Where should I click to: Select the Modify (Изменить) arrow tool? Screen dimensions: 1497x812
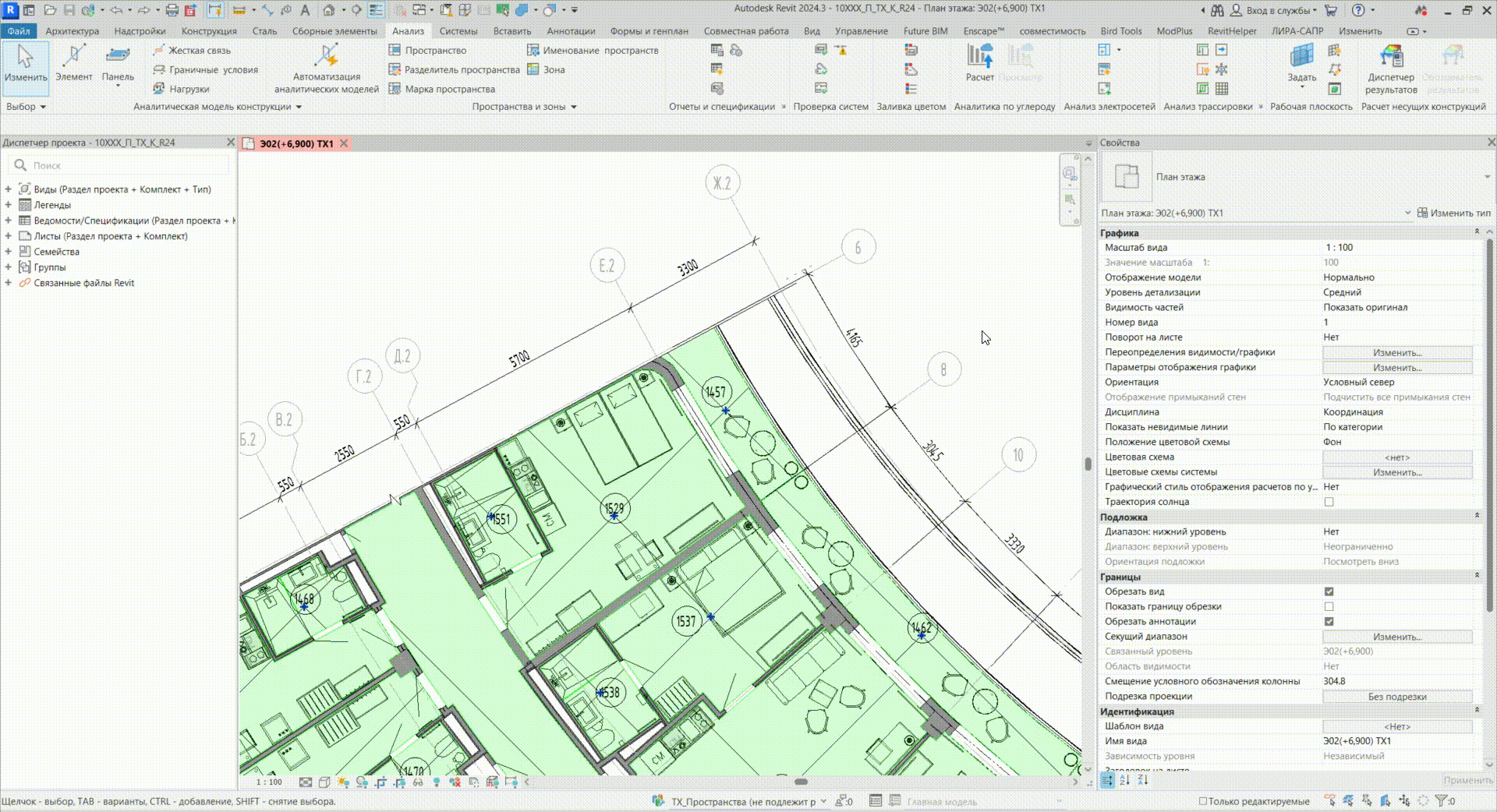pyautogui.click(x=25, y=62)
